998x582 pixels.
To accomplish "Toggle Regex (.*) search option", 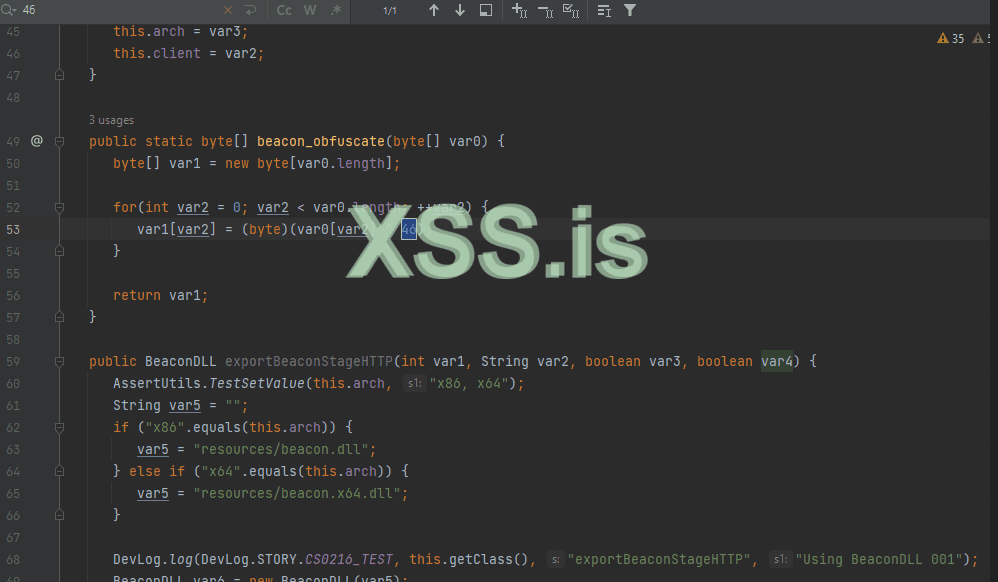I will point(336,10).
